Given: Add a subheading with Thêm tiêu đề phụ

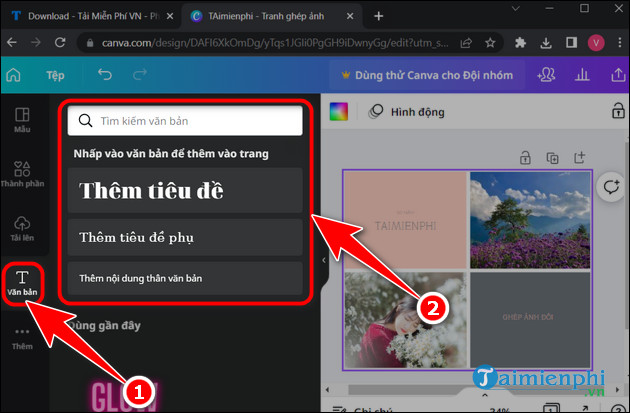Looking at the screenshot, I should pos(185,237).
